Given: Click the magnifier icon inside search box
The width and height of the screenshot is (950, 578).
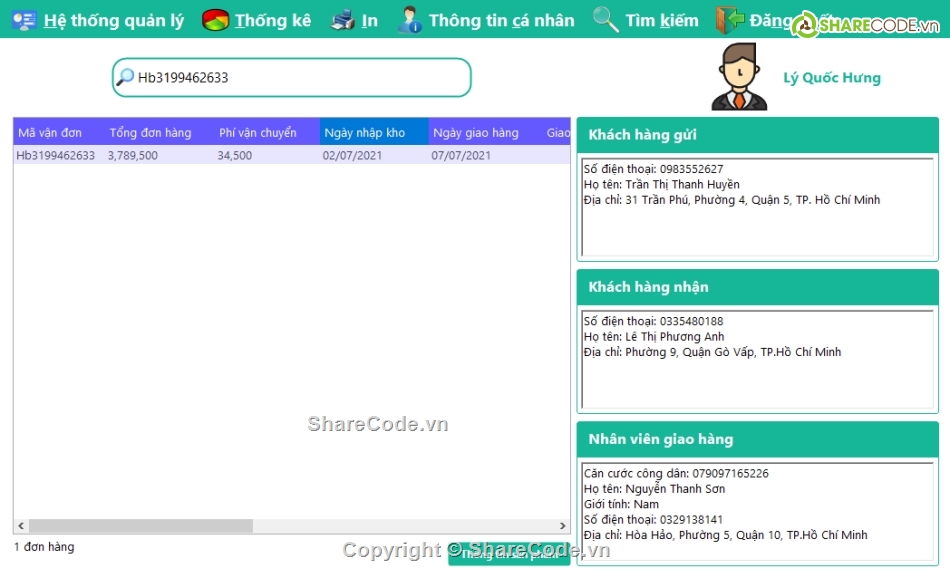Looking at the screenshot, I should 125,77.
